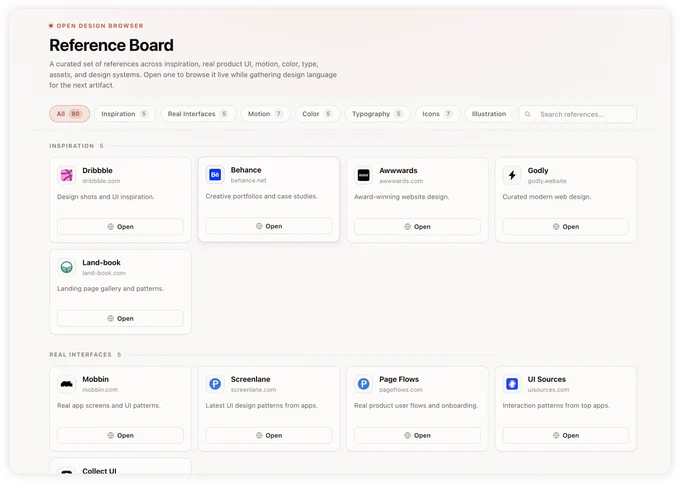Click the Open Design Browser label
The height and width of the screenshot is (483, 680).
[100, 26]
